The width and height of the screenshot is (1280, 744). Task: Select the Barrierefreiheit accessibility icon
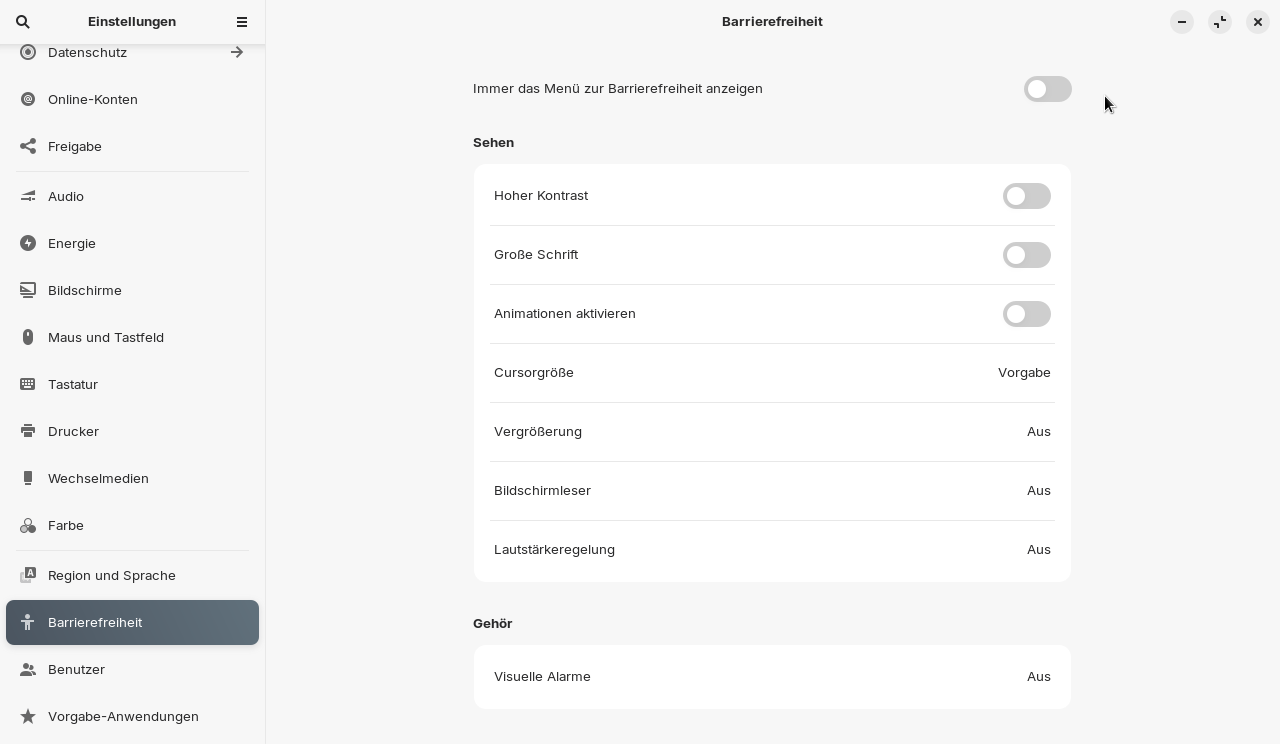(27, 622)
